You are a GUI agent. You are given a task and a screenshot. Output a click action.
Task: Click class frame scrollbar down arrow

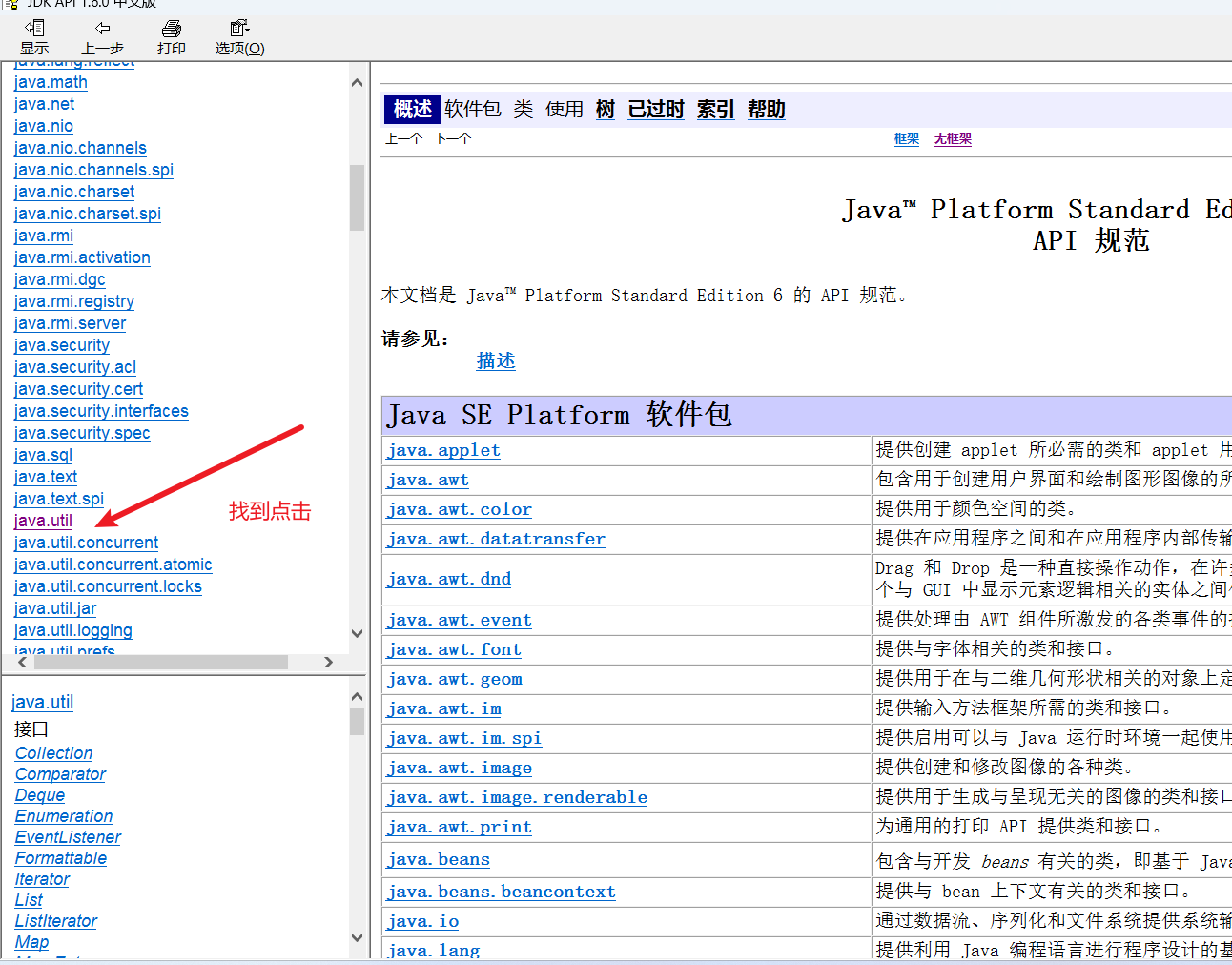[x=357, y=938]
